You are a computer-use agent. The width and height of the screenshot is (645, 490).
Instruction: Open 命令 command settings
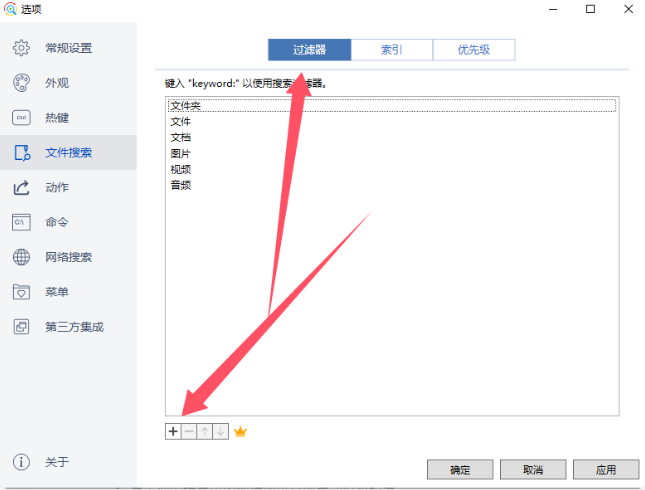coord(57,222)
